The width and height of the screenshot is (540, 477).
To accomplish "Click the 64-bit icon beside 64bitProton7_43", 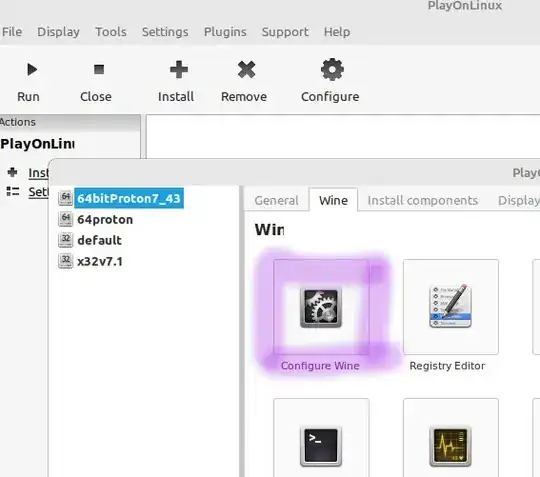I will (65, 198).
